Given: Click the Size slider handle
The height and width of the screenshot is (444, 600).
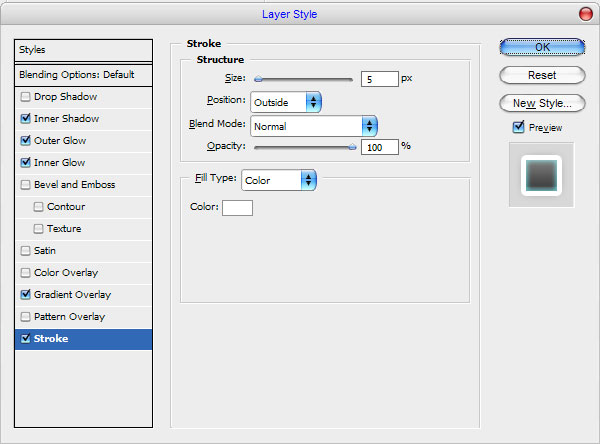Looking at the screenshot, I should pyautogui.click(x=258, y=79).
